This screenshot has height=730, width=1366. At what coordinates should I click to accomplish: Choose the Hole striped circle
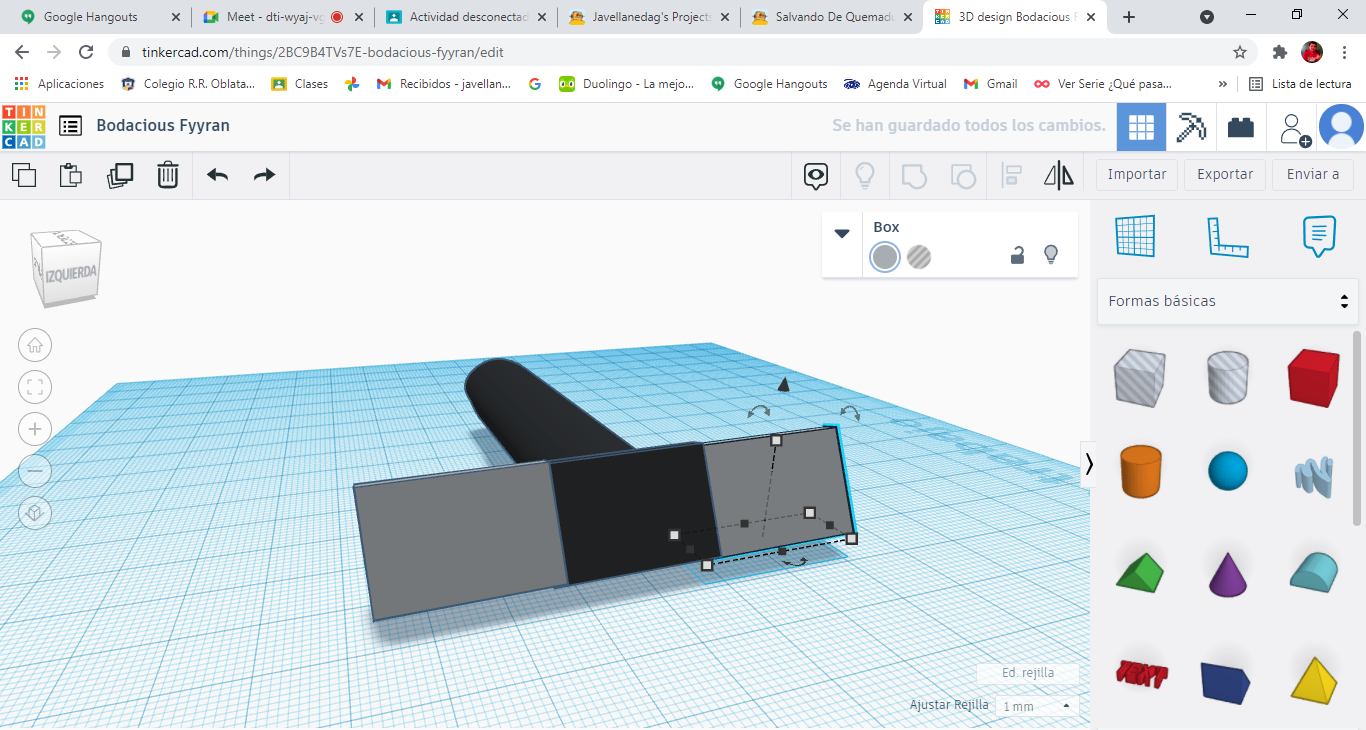(919, 257)
